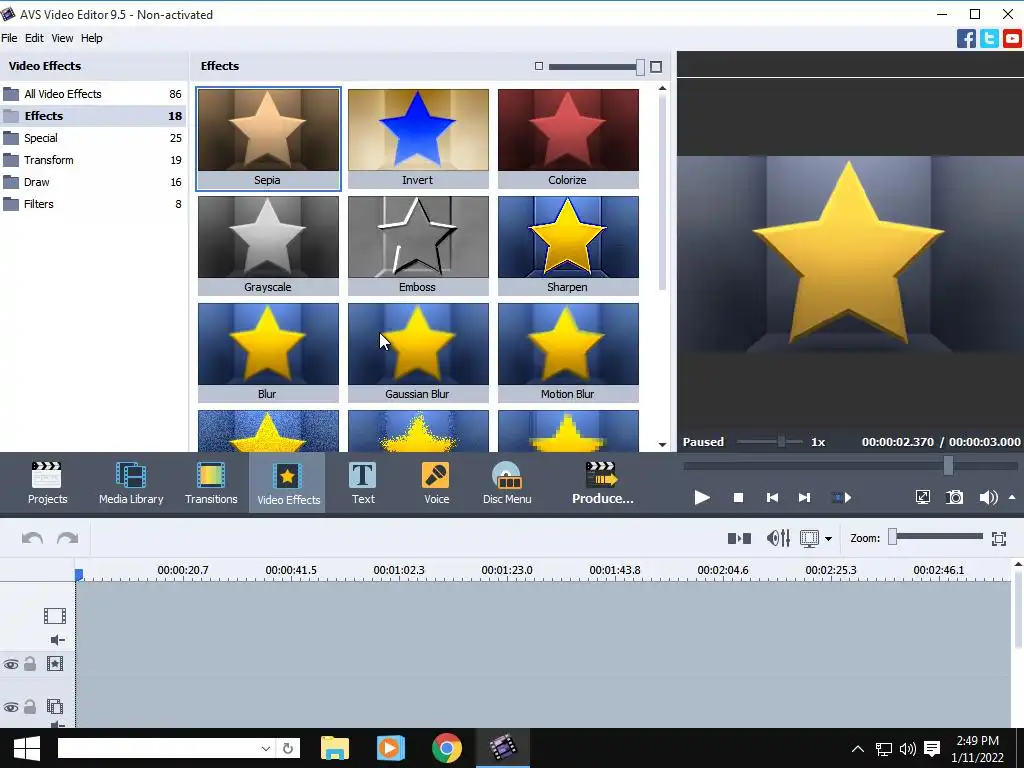This screenshot has width=1024, height=768.
Task: Set largest thumbnail size icon
Action: 656,67
